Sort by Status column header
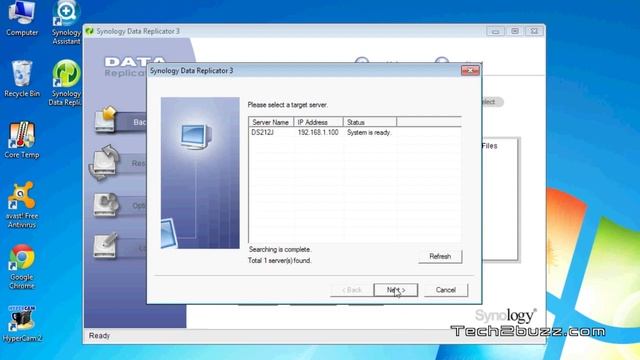Viewport: 640px width, 360px height. (x=370, y=122)
